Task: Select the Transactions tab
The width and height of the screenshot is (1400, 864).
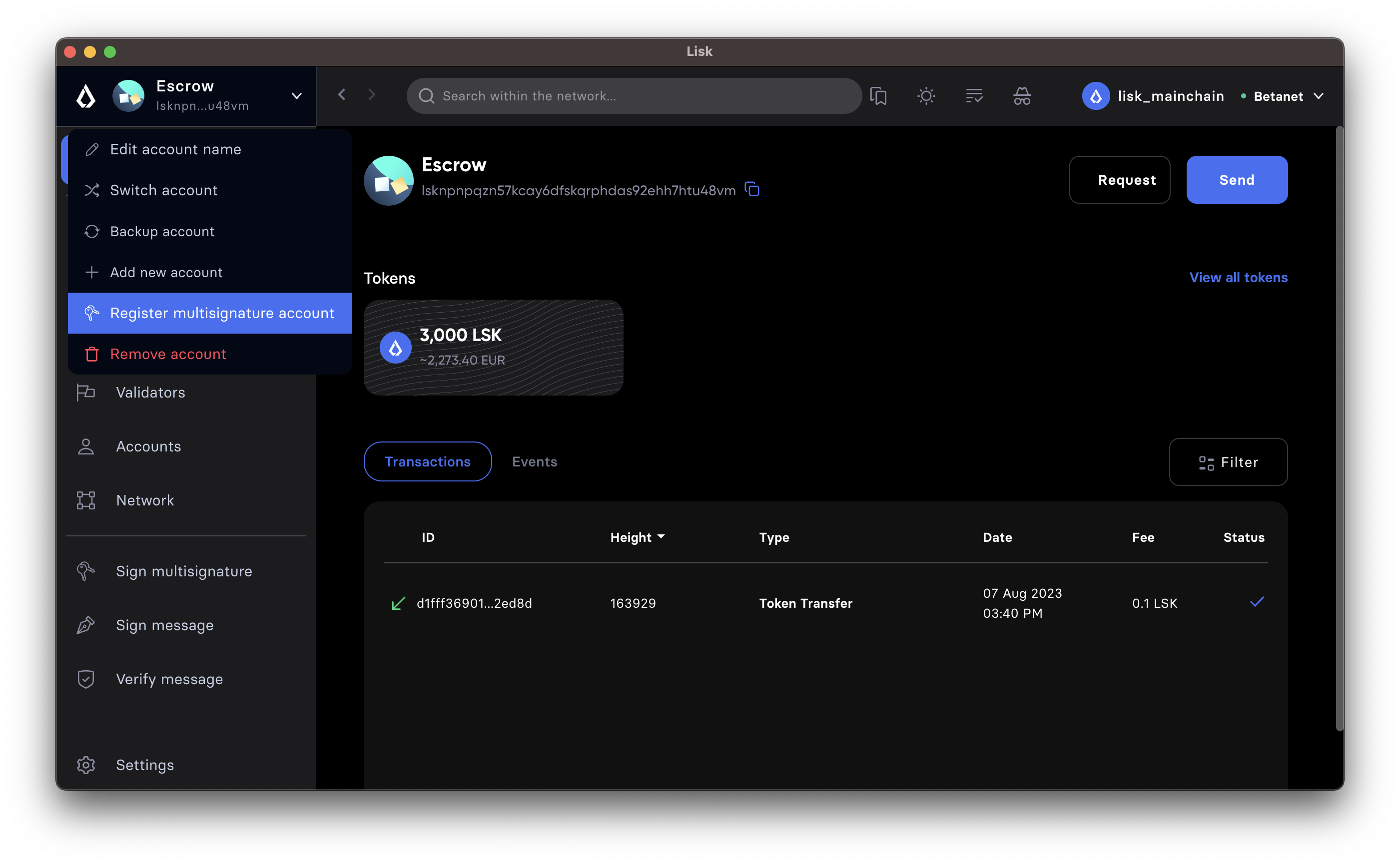Action: click(x=427, y=461)
